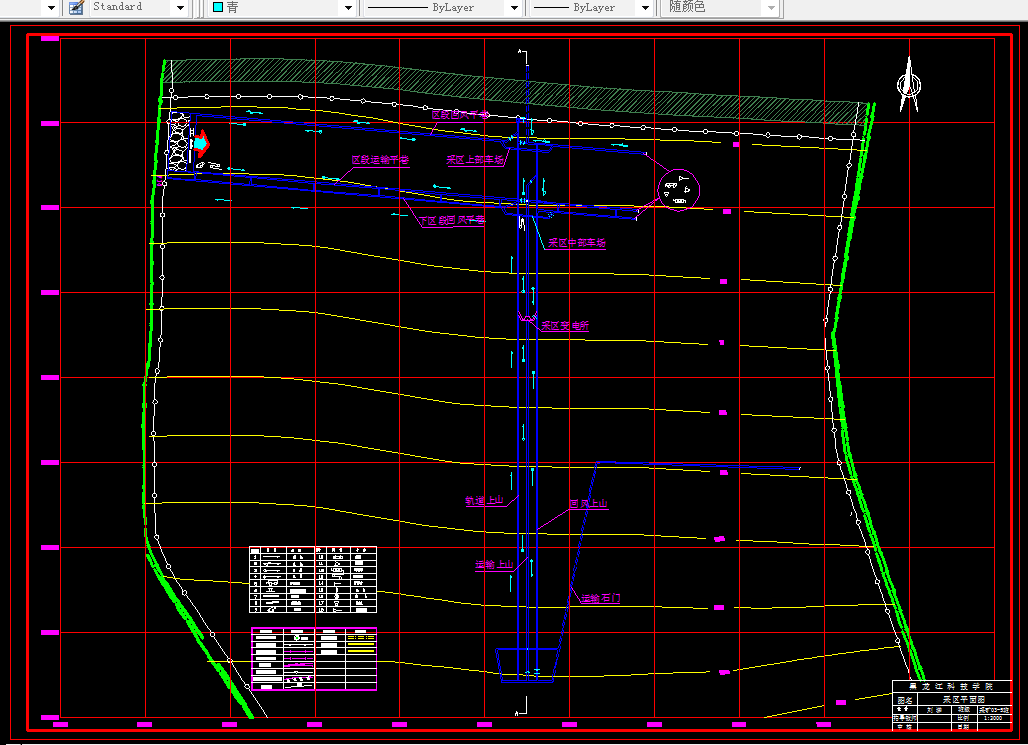The width and height of the screenshot is (1028, 745).
Task: Select the white legend table
Action: 313,580
